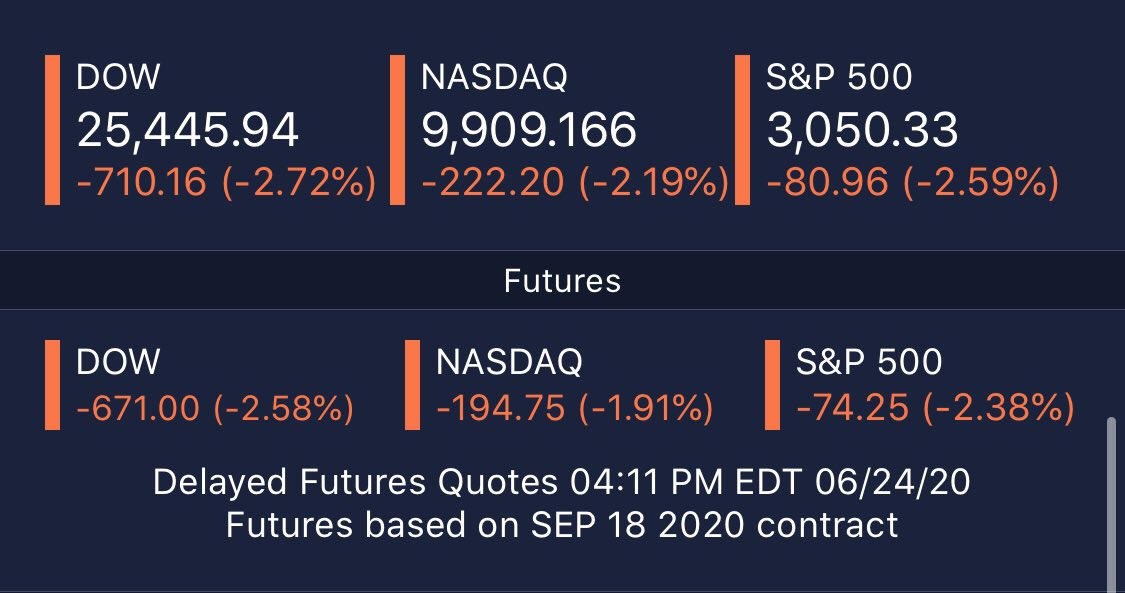Image resolution: width=1125 pixels, height=593 pixels.
Task: Open the S&P 500 index quote
Action: (x=839, y=78)
